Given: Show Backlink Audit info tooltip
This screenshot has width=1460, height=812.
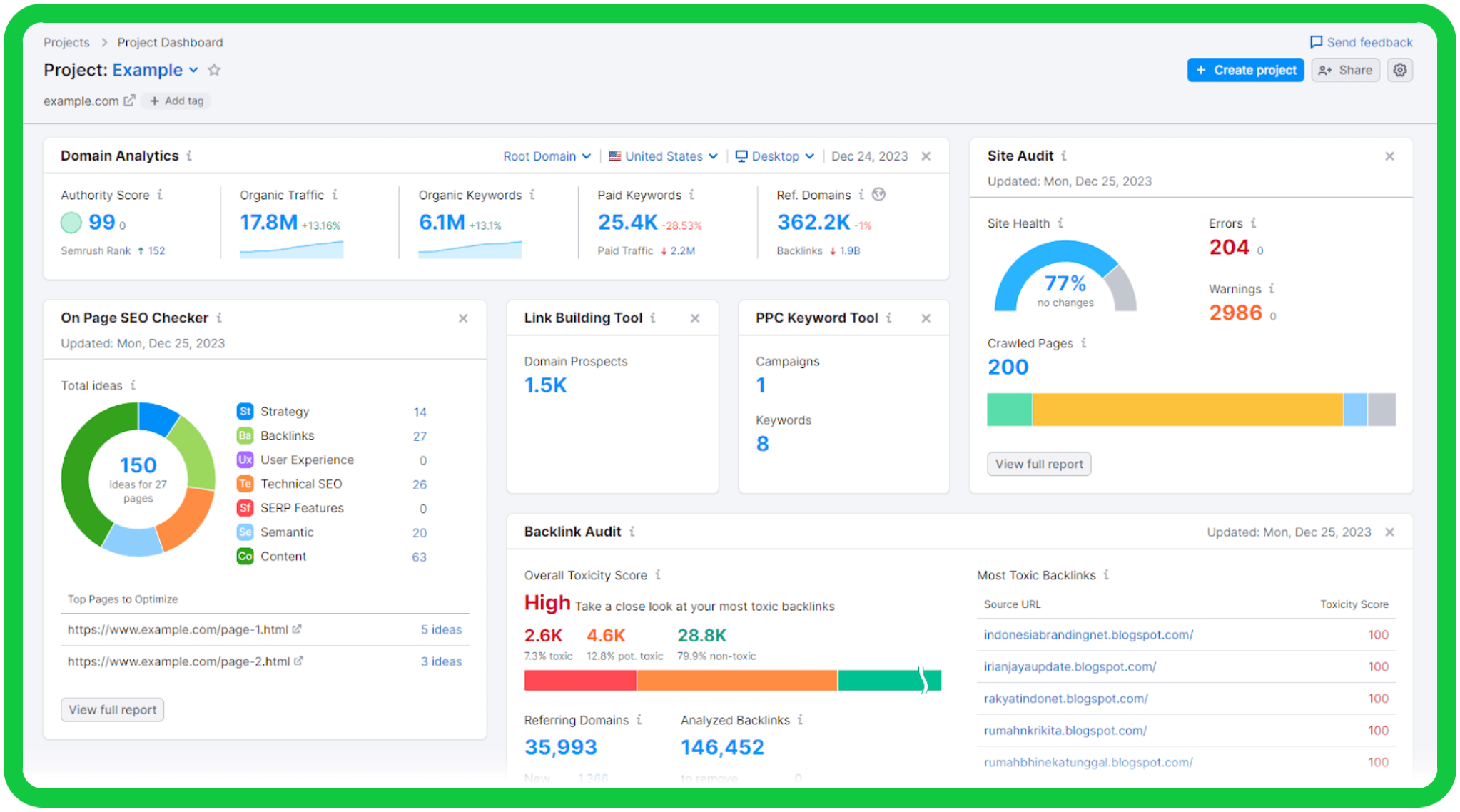Looking at the screenshot, I should [x=632, y=531].
